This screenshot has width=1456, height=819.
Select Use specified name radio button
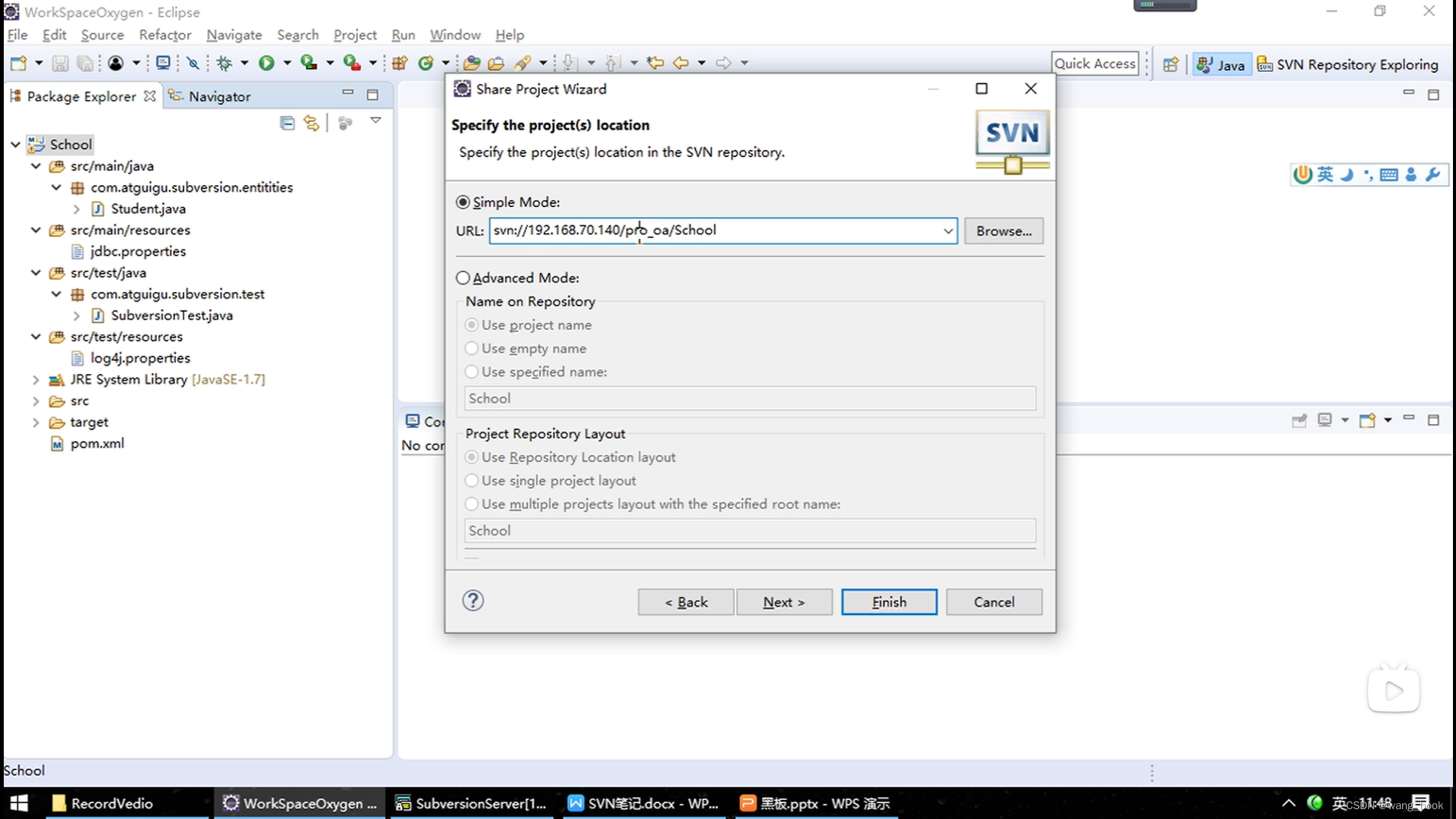pos(472,372)
